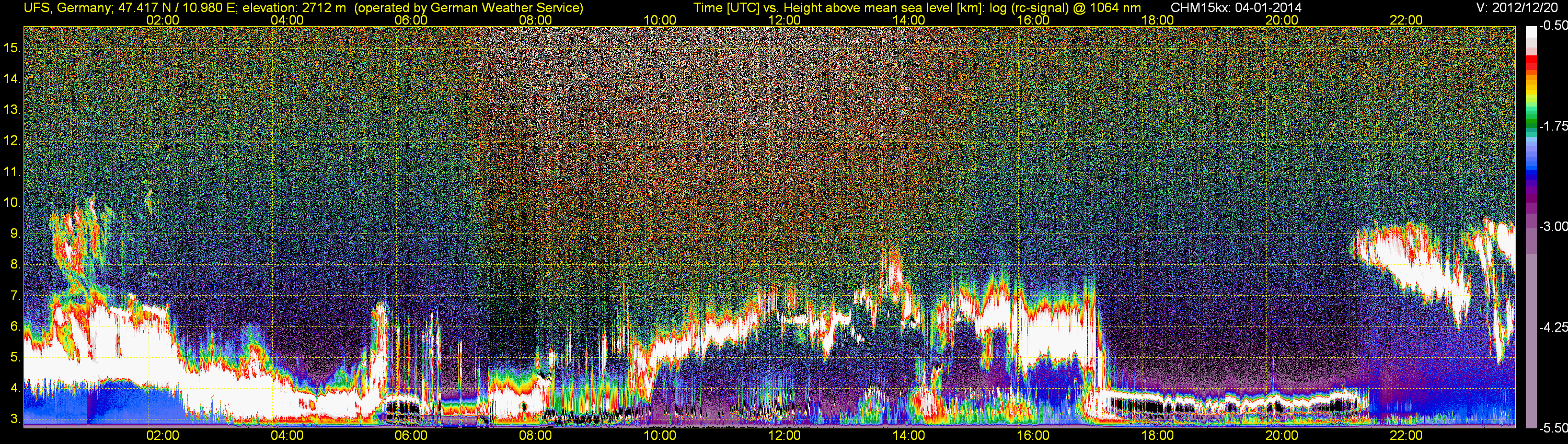Click the "9." height axis label
Viewport: 1568px width, 444px height.
tap(16, 233)
